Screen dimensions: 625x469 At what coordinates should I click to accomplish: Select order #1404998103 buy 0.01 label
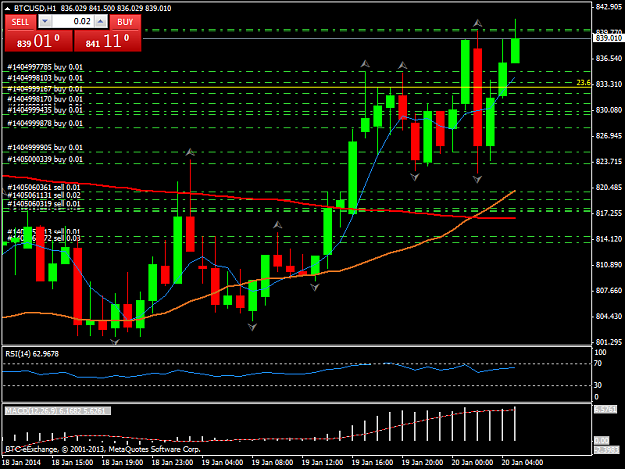tap(45, 78)
